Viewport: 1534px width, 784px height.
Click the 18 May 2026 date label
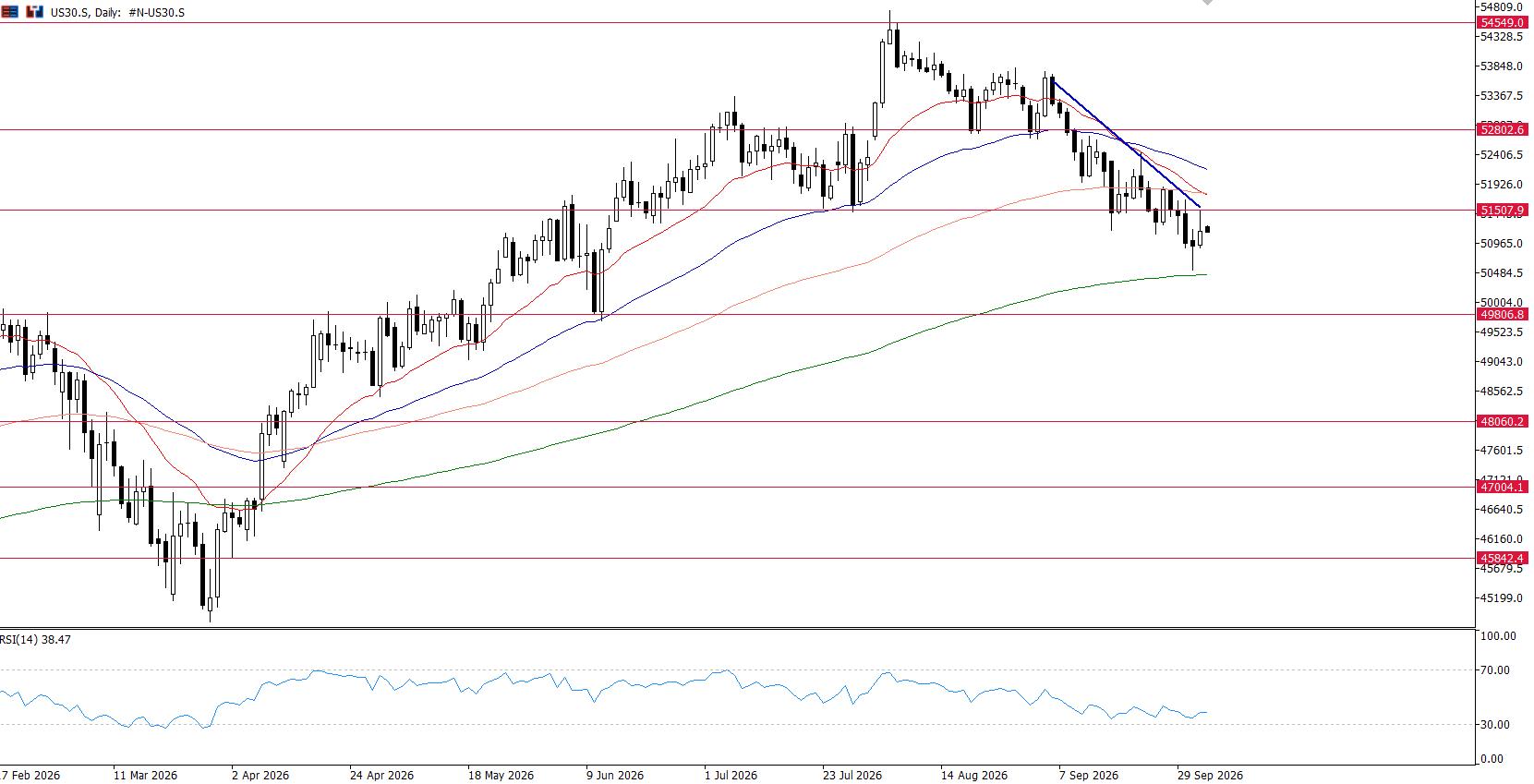(x=501, y=775)
